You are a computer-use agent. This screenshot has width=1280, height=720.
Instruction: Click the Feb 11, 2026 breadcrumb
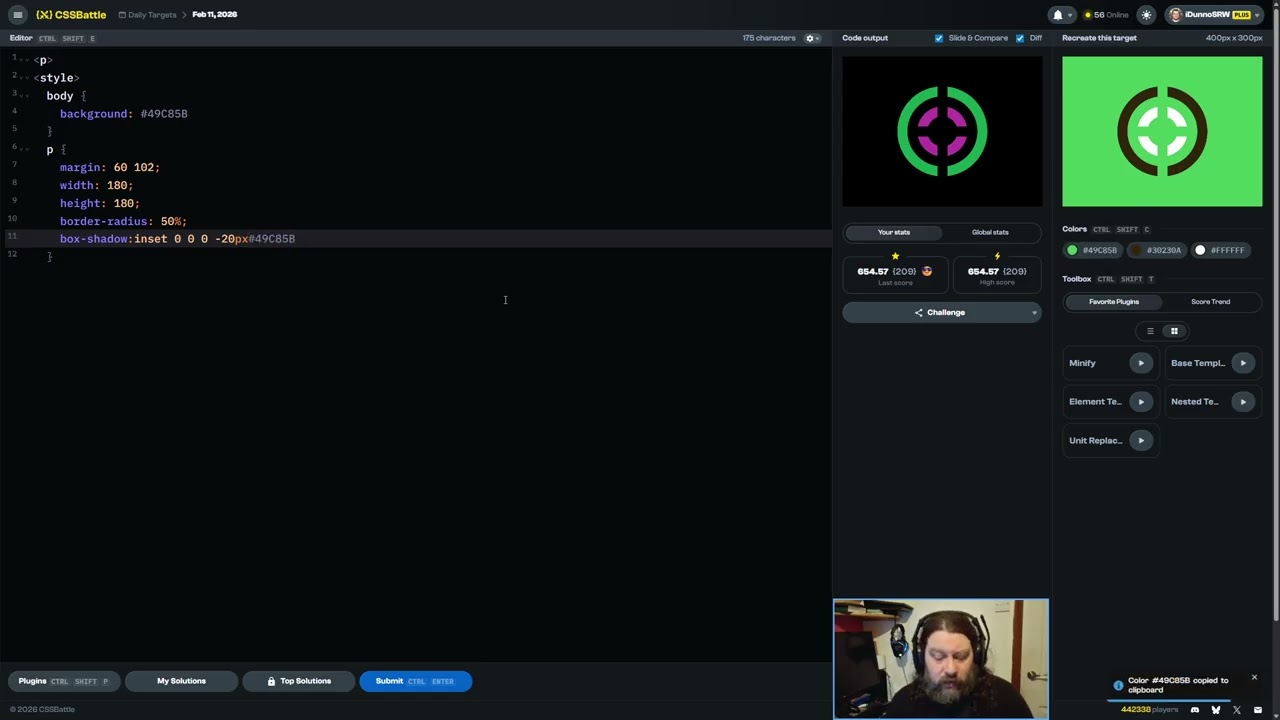click(214, 15)
